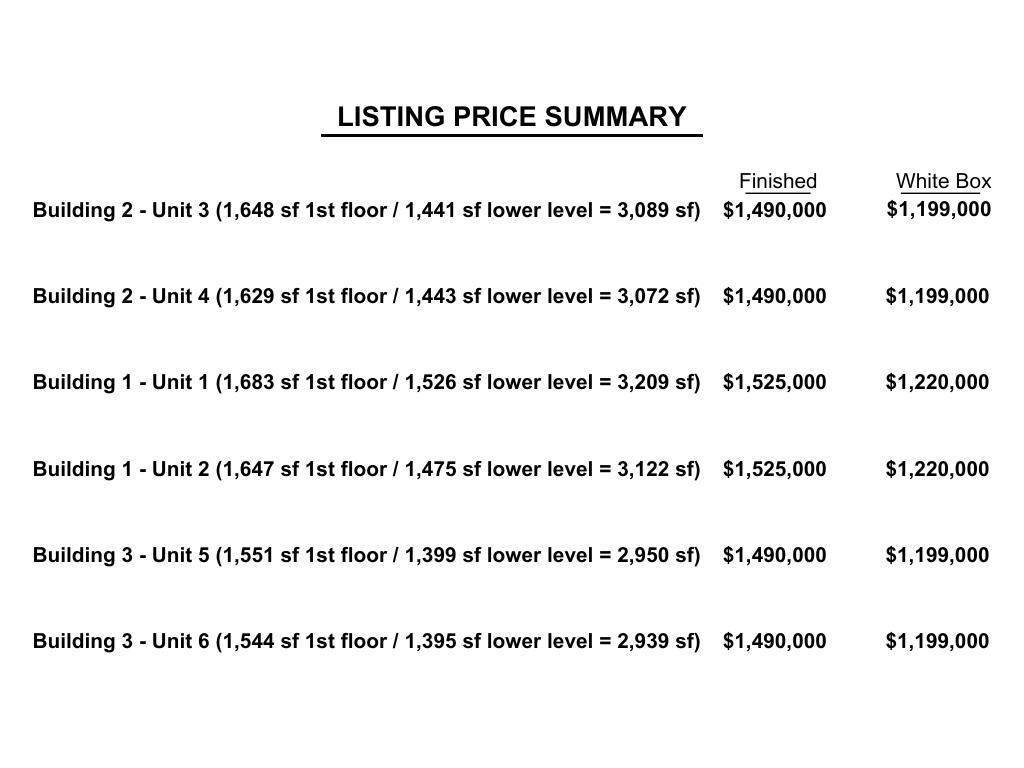Click the Listing Price Summary title
The image size is (1024, 768).
tap(511, 117)
